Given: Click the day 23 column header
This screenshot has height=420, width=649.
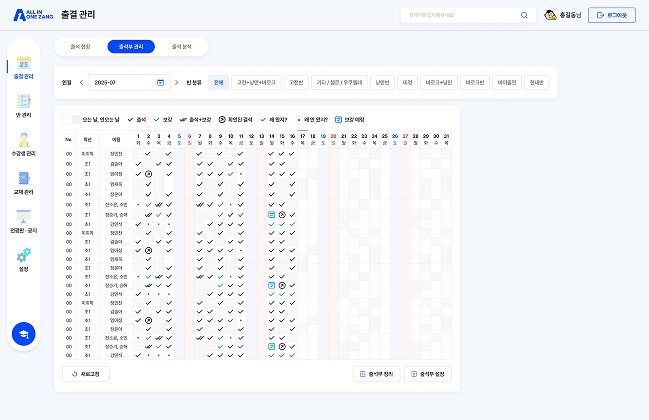Looking at the screenshot, I should 364,139.
